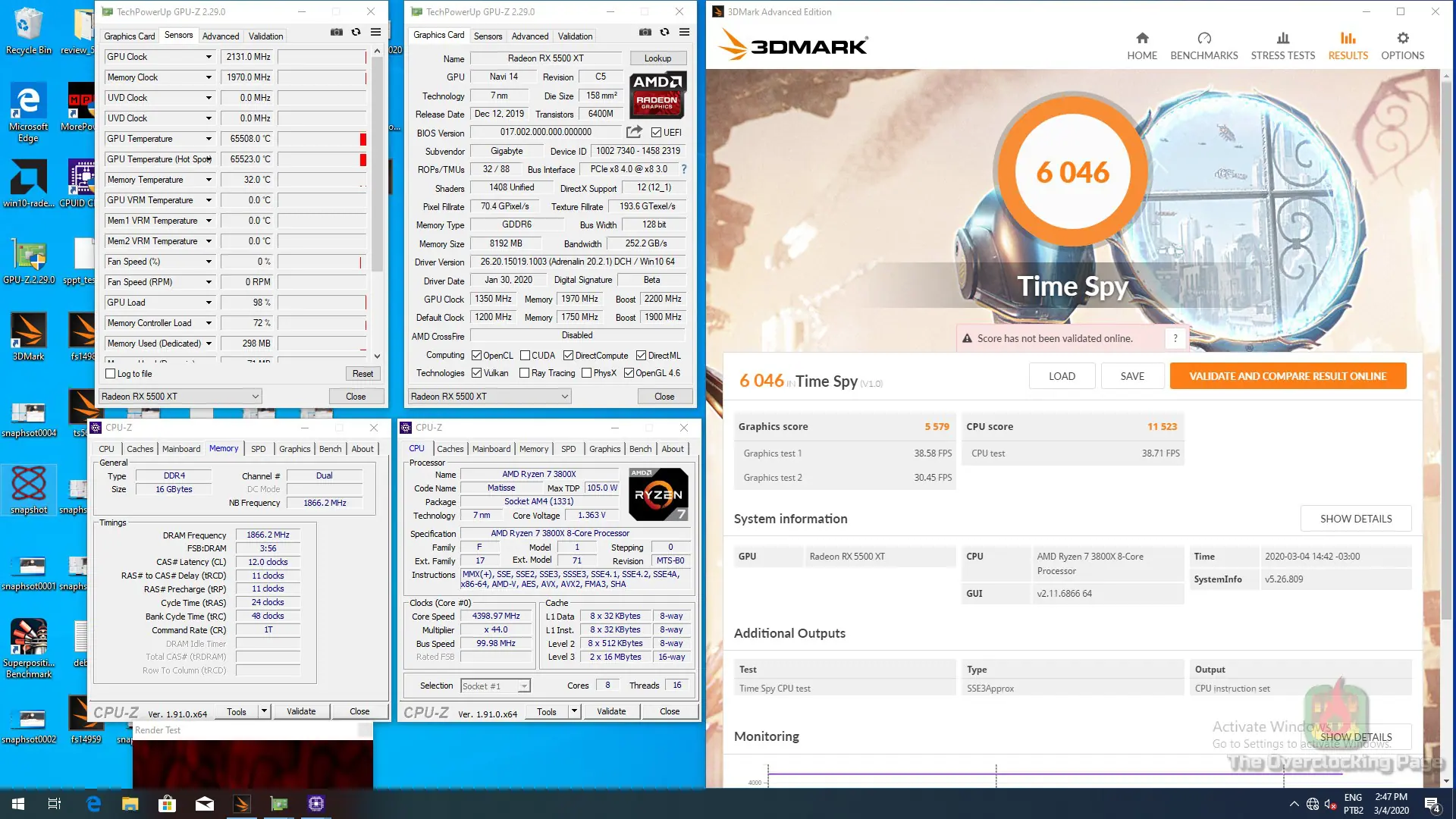Show details for System information
The height and width of the screenshot is (819, 1456).
click(1356, 519)
